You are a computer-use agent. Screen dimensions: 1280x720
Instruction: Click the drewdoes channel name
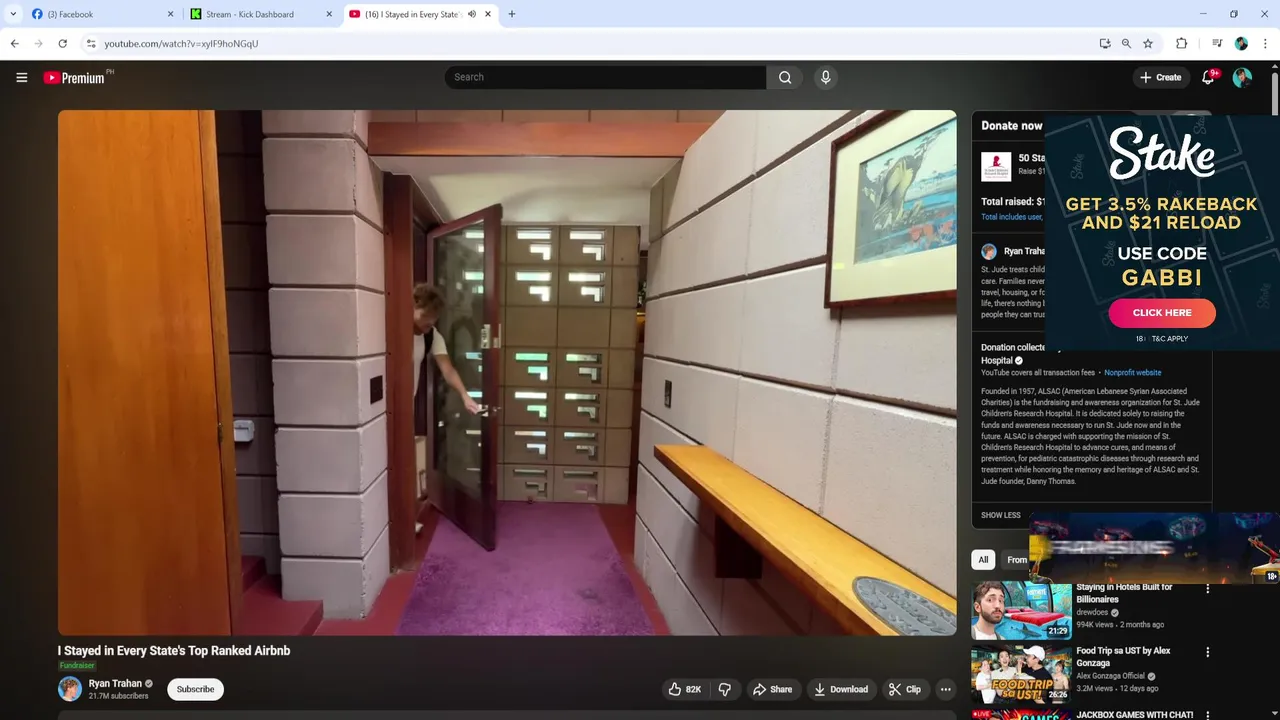click(x=1092, y=612)
